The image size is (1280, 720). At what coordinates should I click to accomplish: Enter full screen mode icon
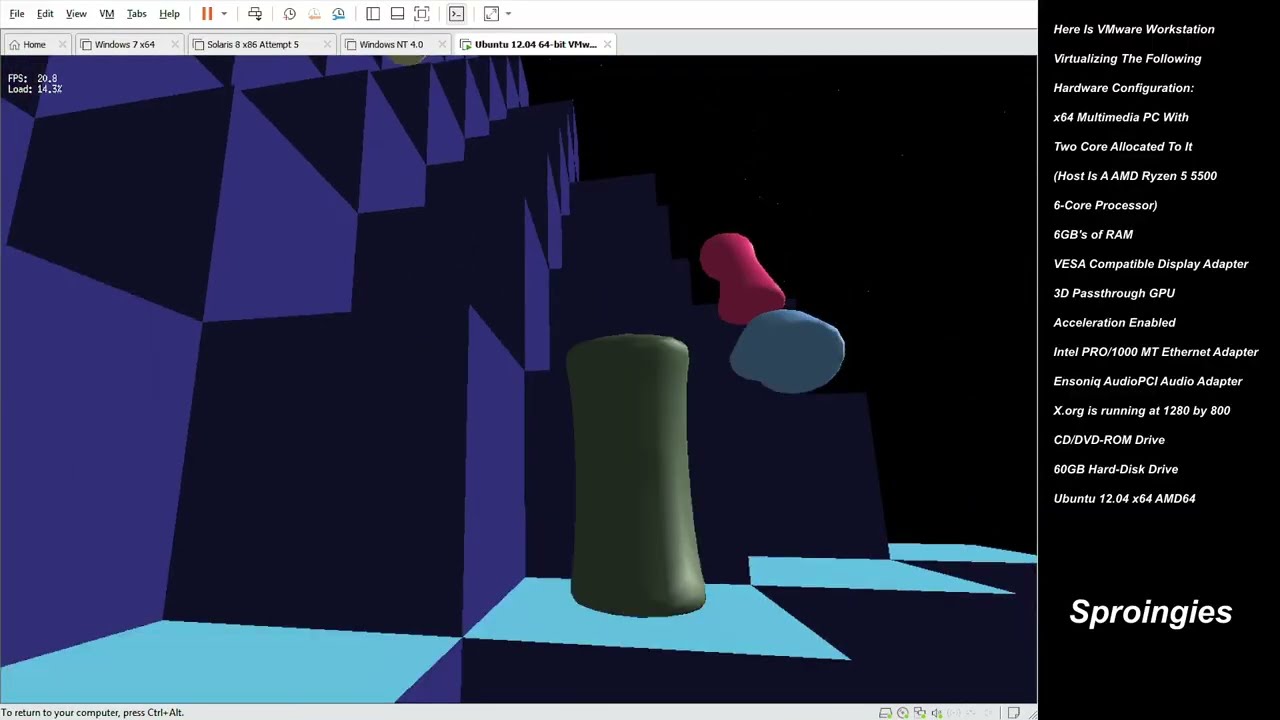(x=422, y=14)
